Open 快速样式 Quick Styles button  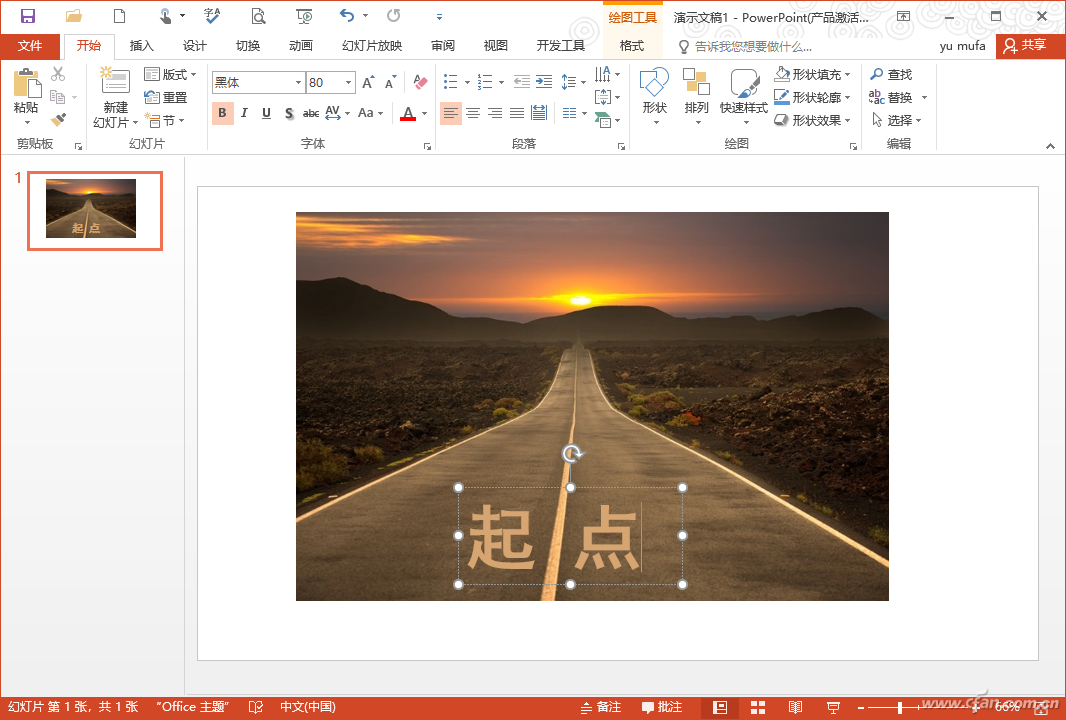click(x=744, y=97)
